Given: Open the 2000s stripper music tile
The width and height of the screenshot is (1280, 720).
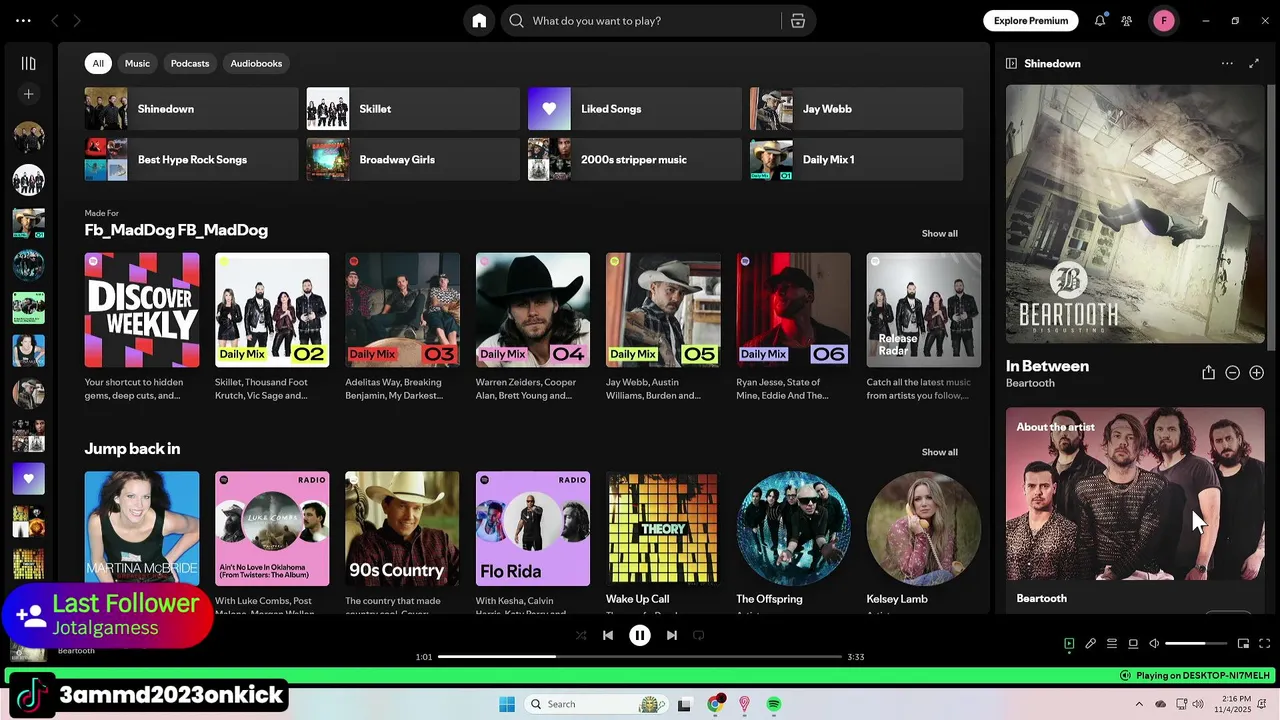Looking at the screenshot, I should pos(635,159).
